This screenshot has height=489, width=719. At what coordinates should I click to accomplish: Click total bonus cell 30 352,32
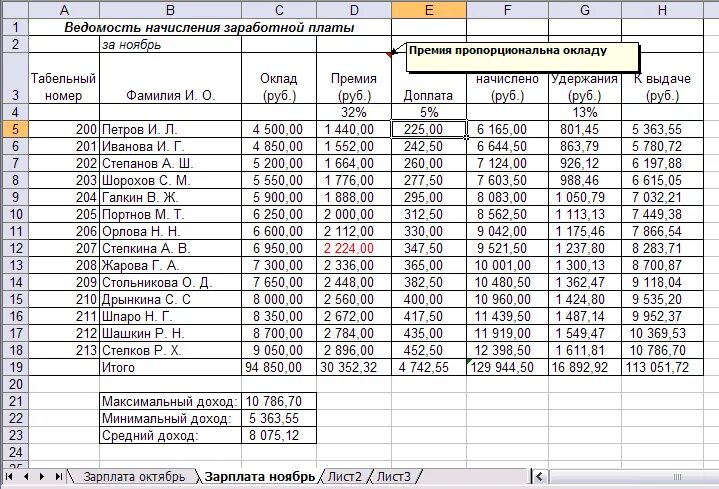pos(354,367)
